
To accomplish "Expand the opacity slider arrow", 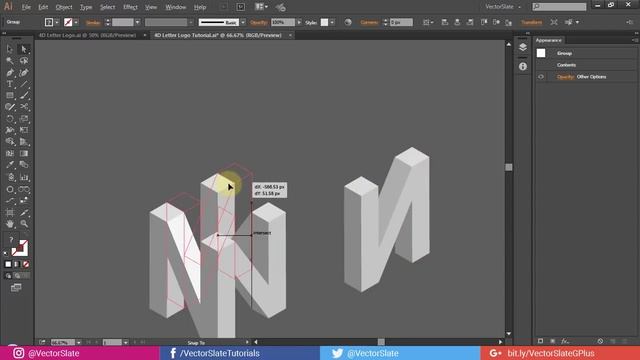I will (x=299, y=22).
